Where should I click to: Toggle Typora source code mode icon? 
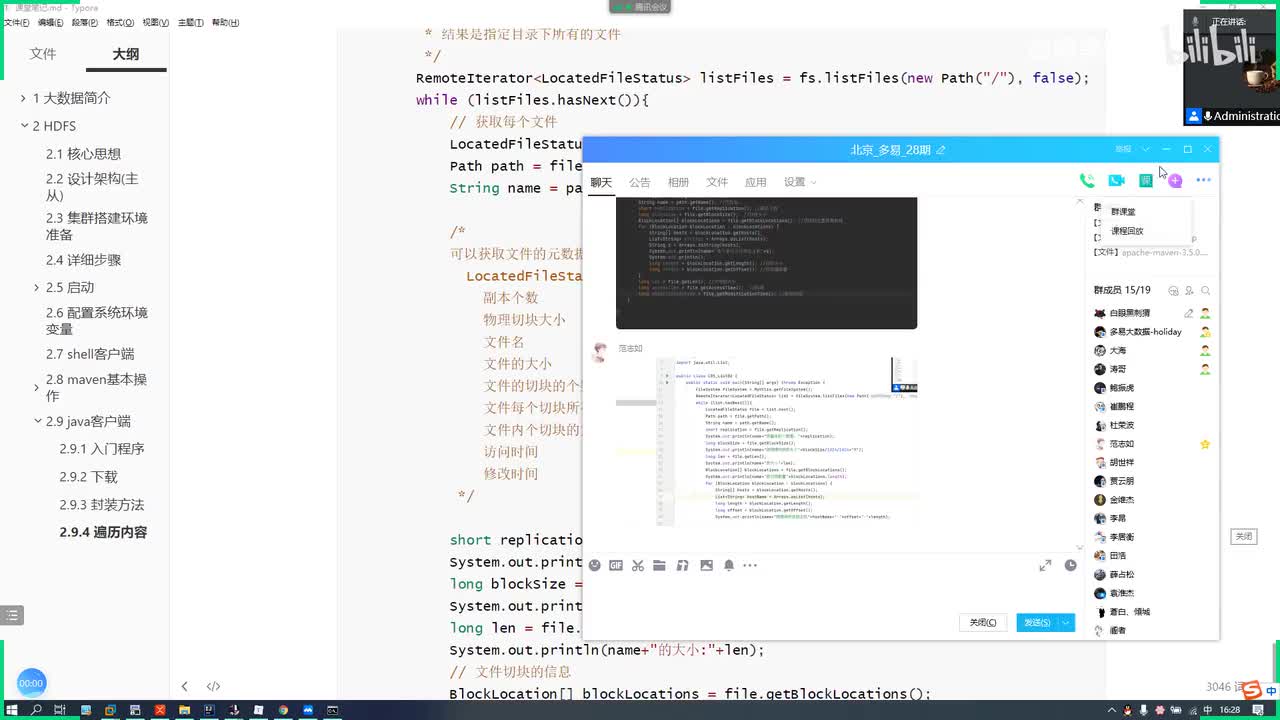pyautogui.click(x=213, y=686)
